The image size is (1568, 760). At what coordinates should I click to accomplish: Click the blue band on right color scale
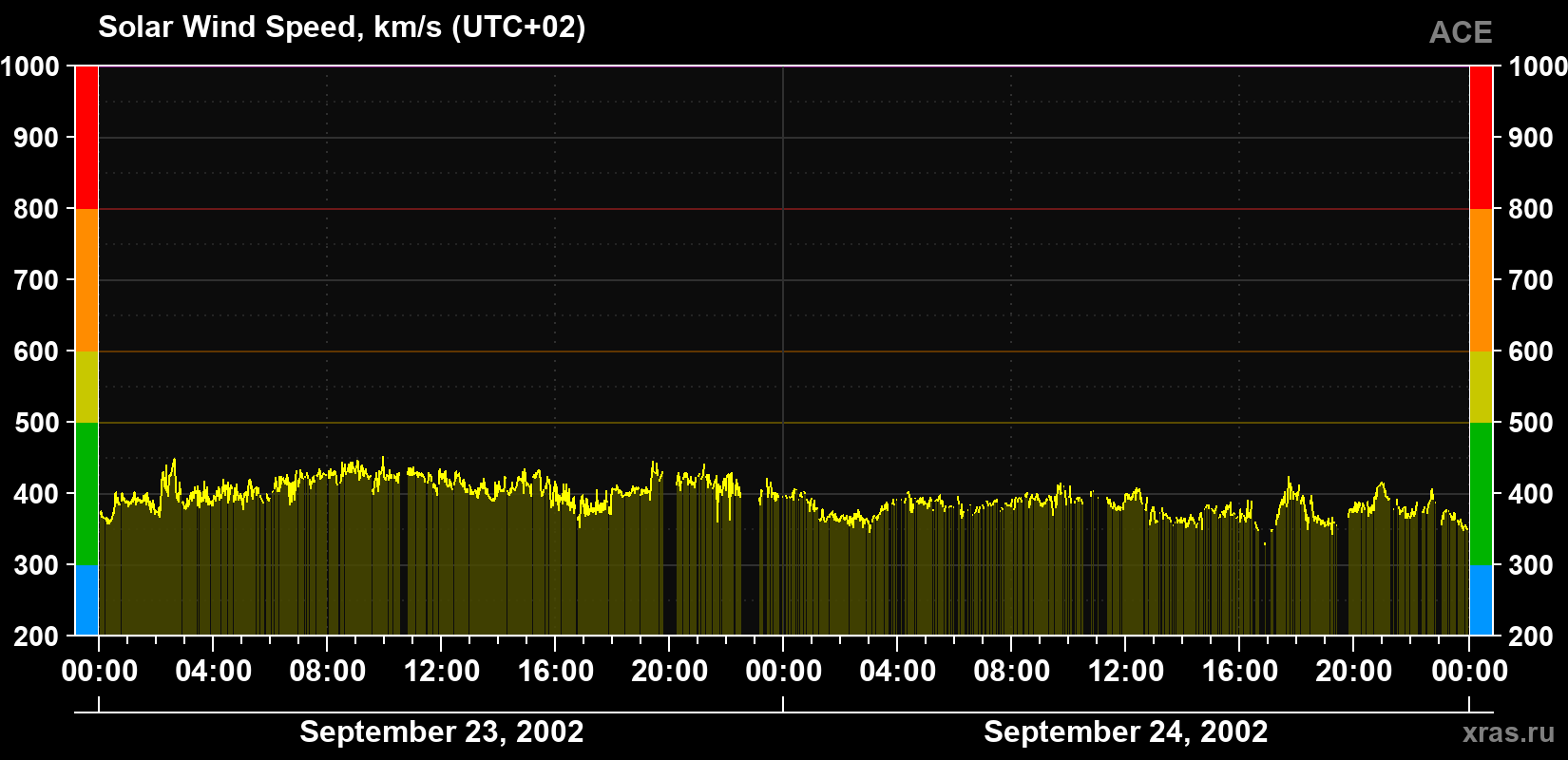pos(1481,600)
